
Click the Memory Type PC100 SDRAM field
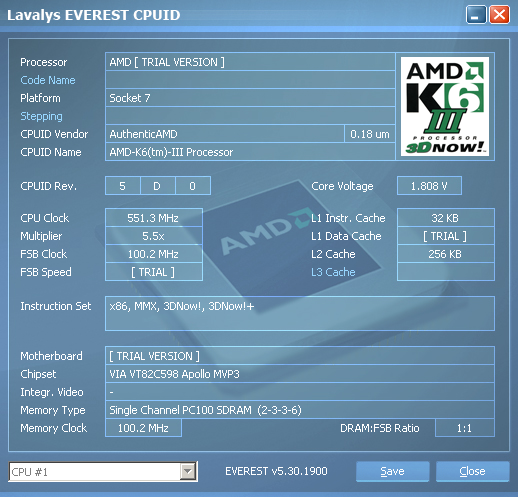point(300,410)
